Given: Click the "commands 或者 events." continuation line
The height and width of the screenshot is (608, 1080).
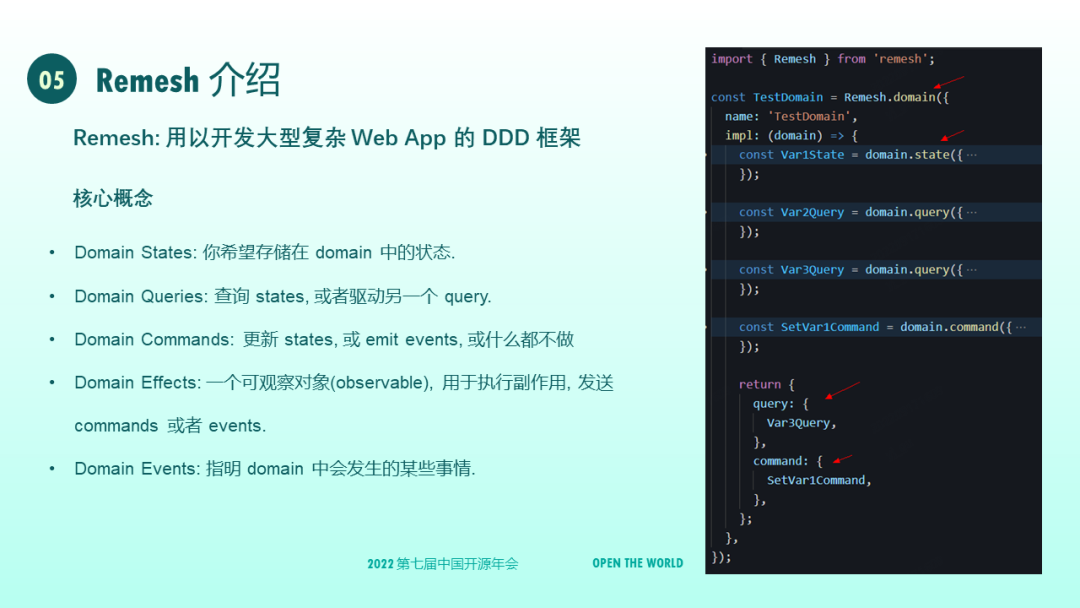Looking at the screenshot, I should (x=170, y=426).
